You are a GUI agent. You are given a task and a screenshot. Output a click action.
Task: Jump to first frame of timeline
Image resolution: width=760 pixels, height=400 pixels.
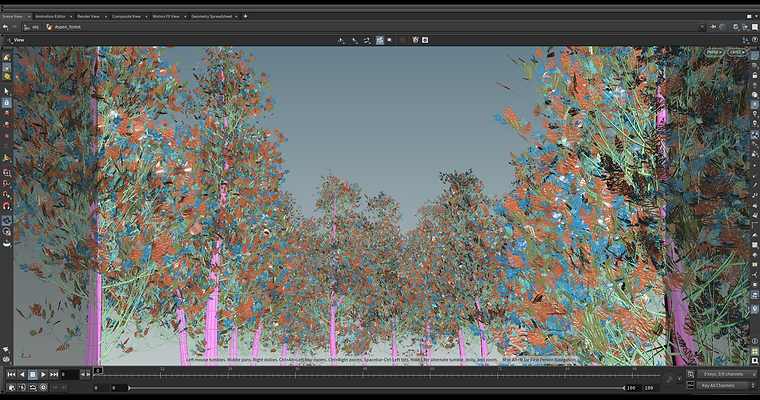(11, 374)
